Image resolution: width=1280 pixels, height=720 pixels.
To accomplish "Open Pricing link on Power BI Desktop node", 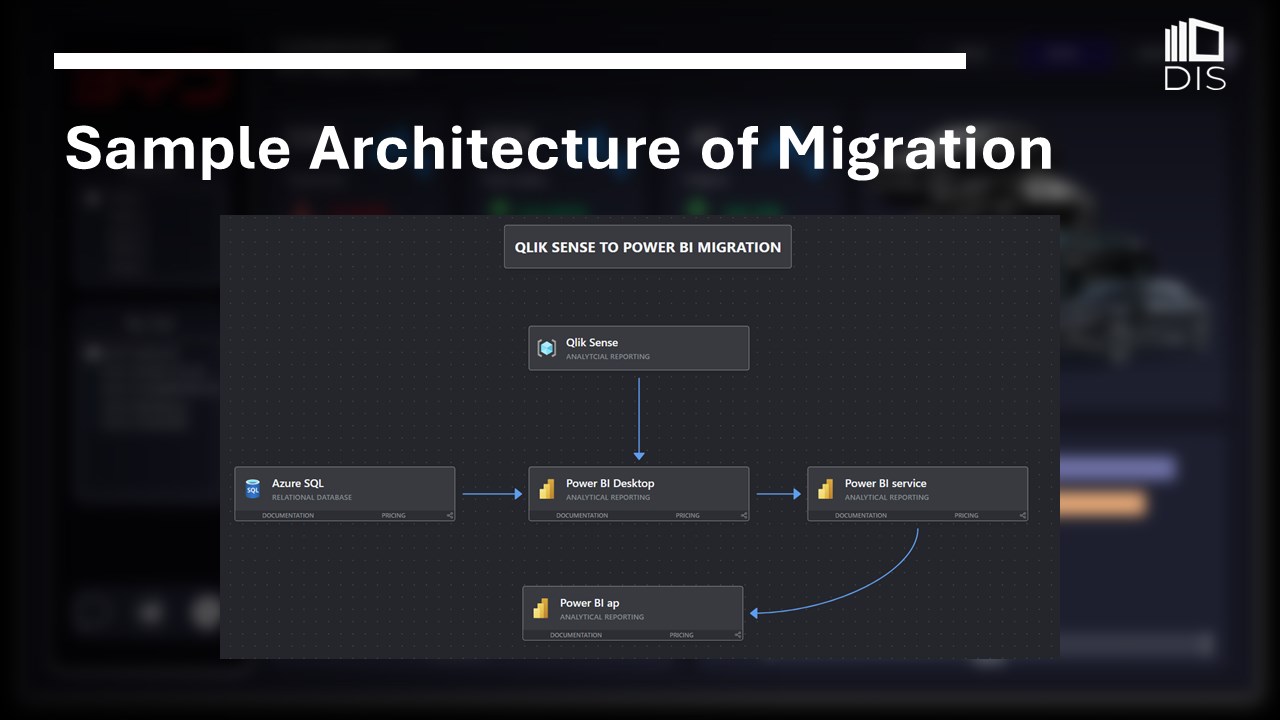I will (x=687, y=516).
